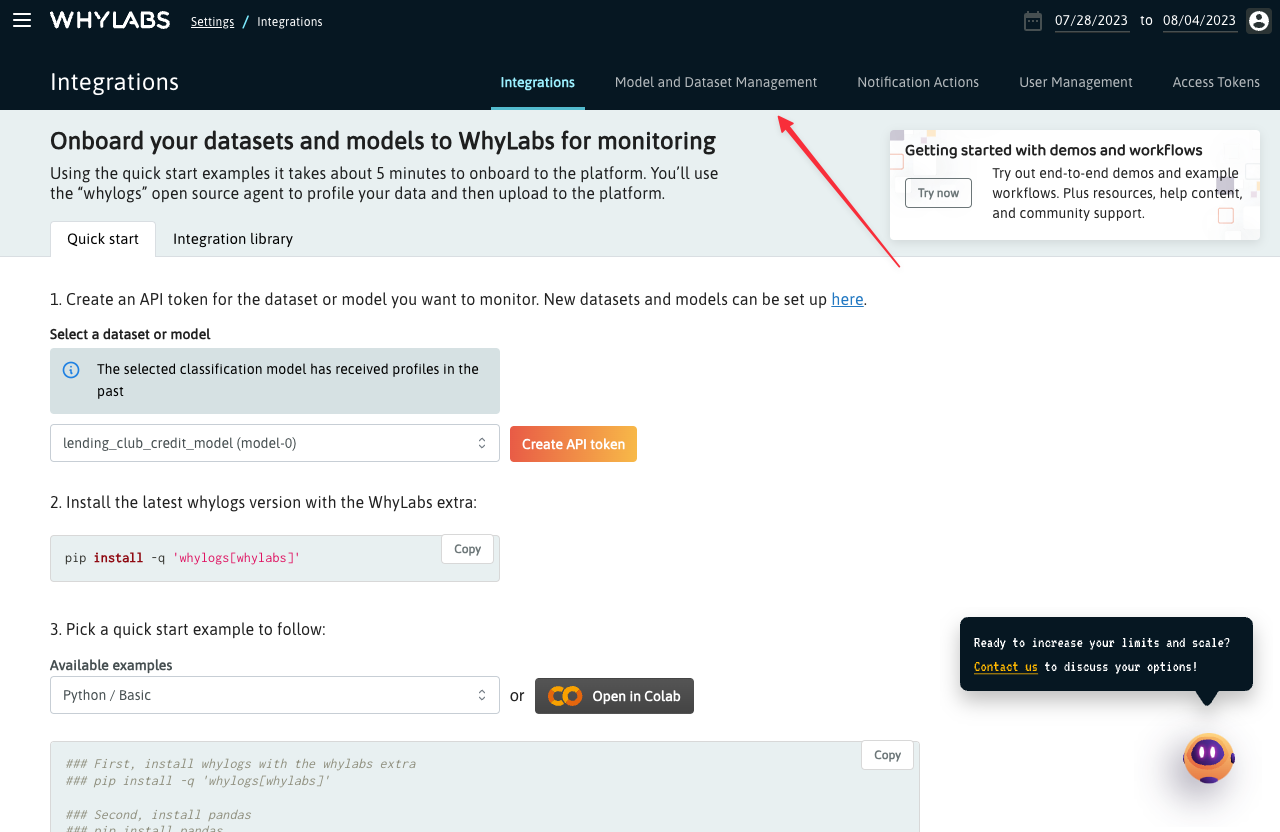Expand the Available examples dropdown
Viewport: 1280px width, 832px height.
pyautogui.click(x=275, y=694)
